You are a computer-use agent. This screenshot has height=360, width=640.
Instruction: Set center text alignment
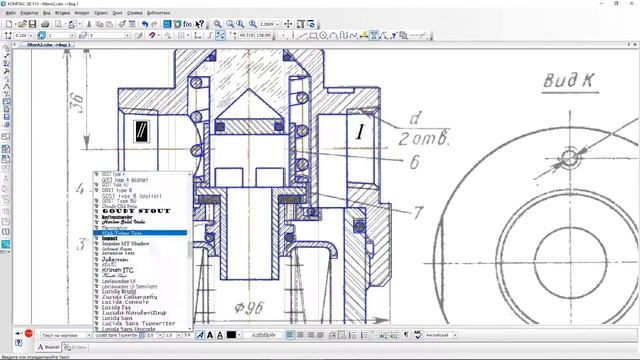(x=300, y=335)
